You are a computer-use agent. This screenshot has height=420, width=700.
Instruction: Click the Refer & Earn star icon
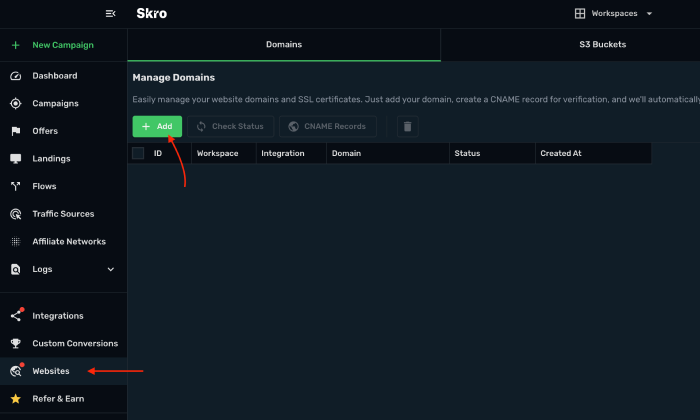point(16,399)
